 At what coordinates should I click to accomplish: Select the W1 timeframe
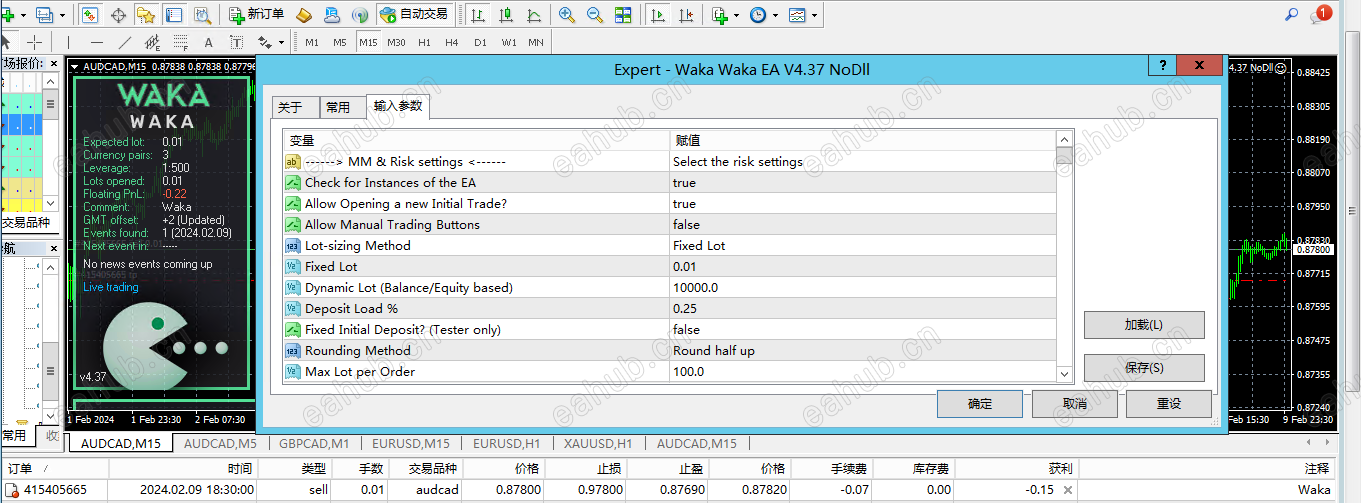(x=508, y=42)
